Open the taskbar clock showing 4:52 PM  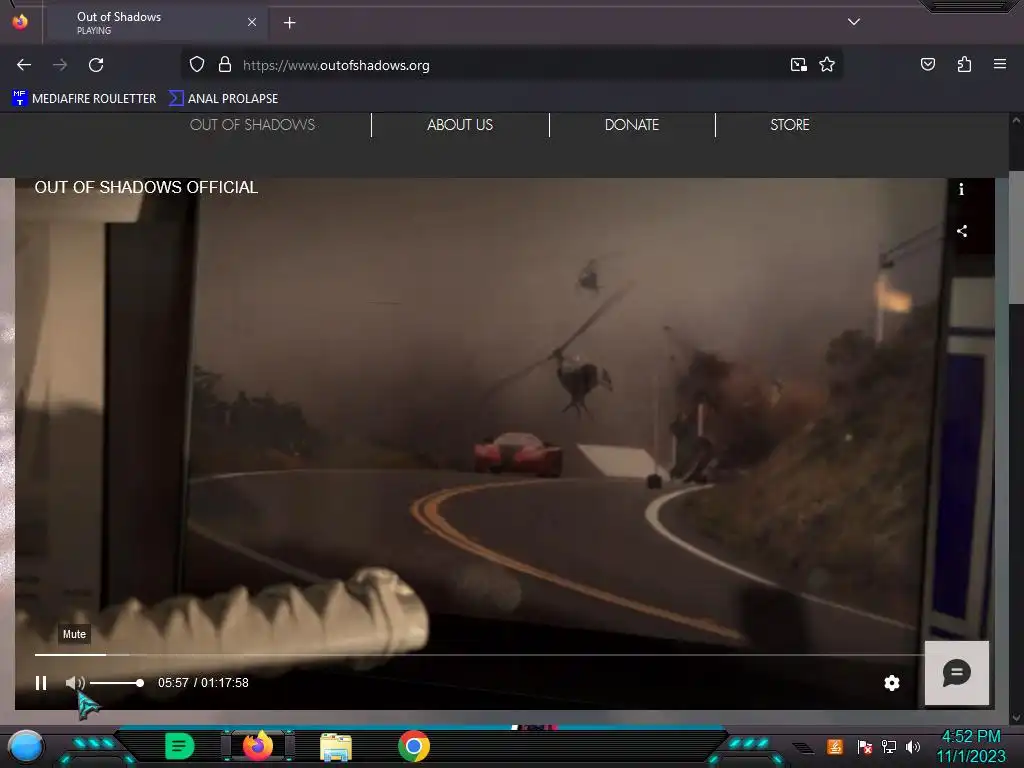(971, 746)
